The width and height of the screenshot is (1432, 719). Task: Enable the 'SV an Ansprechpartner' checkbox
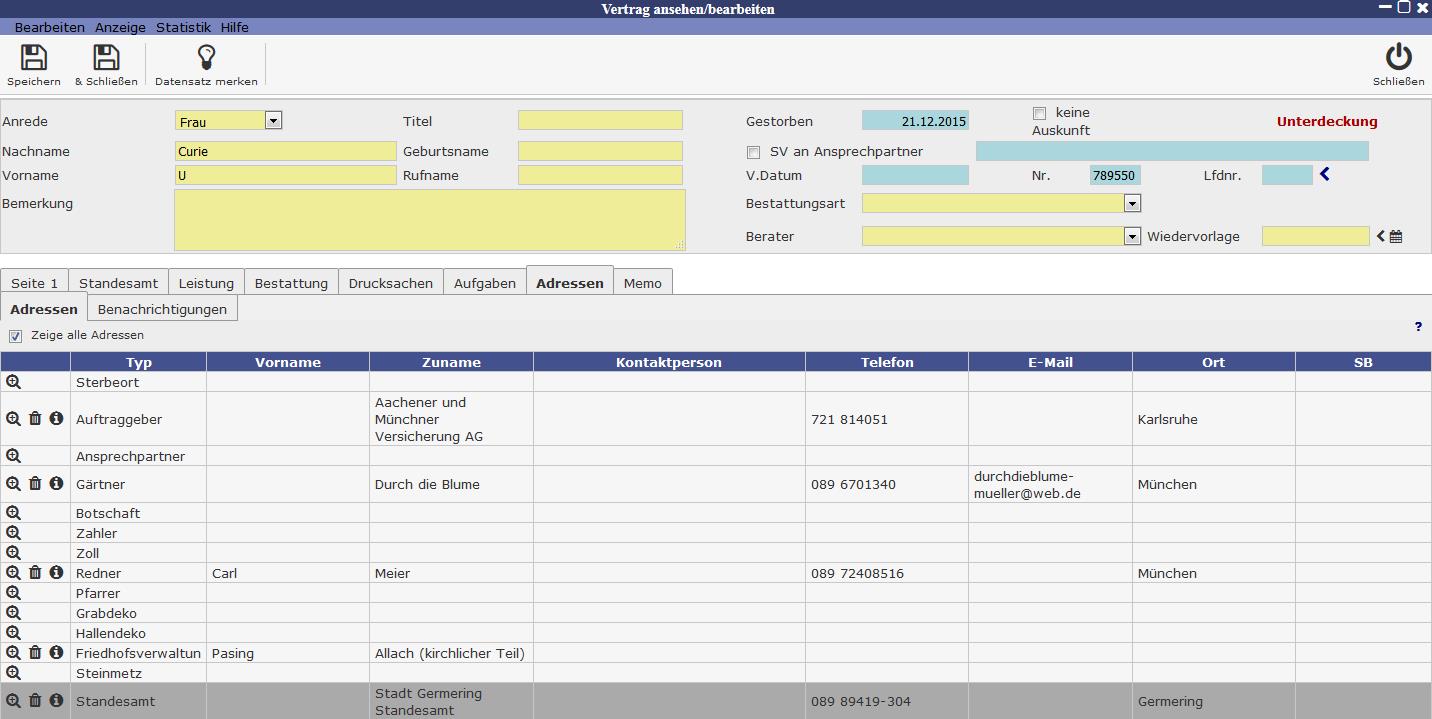754,152
